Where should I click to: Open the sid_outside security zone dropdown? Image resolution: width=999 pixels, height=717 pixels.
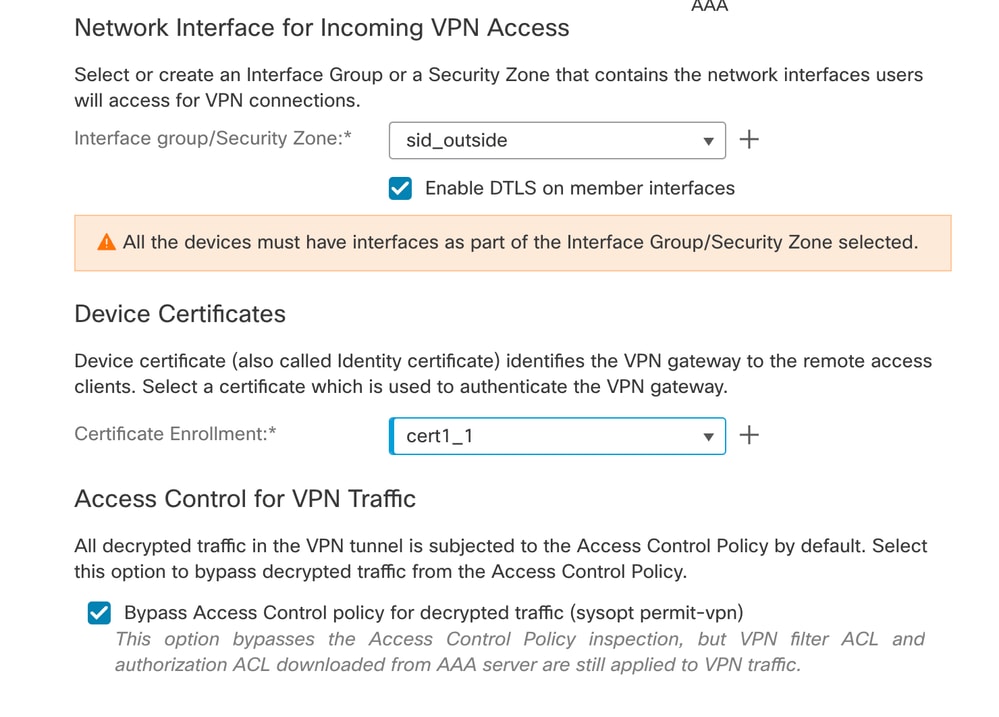[557, 140]
